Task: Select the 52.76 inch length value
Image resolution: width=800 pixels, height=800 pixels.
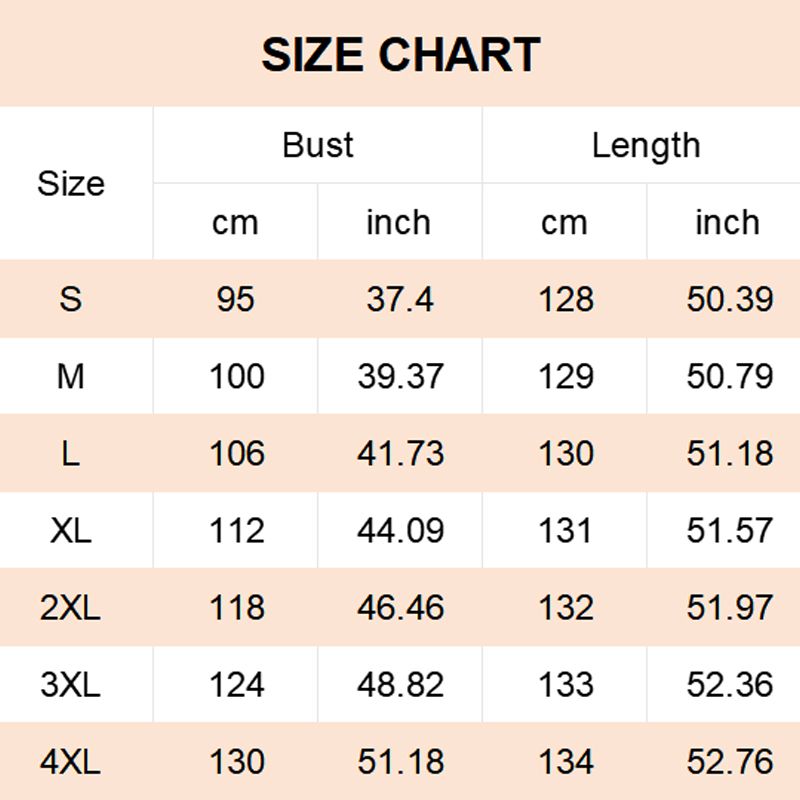Action: click(x=730, y=762)
